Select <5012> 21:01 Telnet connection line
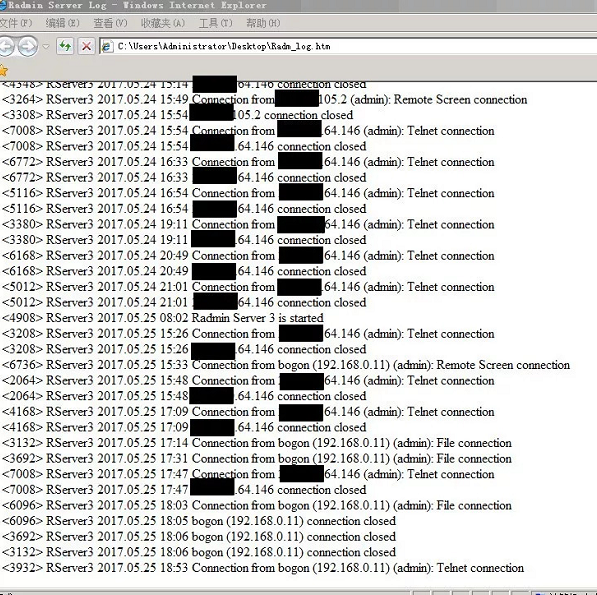This screenshot has width=597, height=595. (x=248, y=287)
